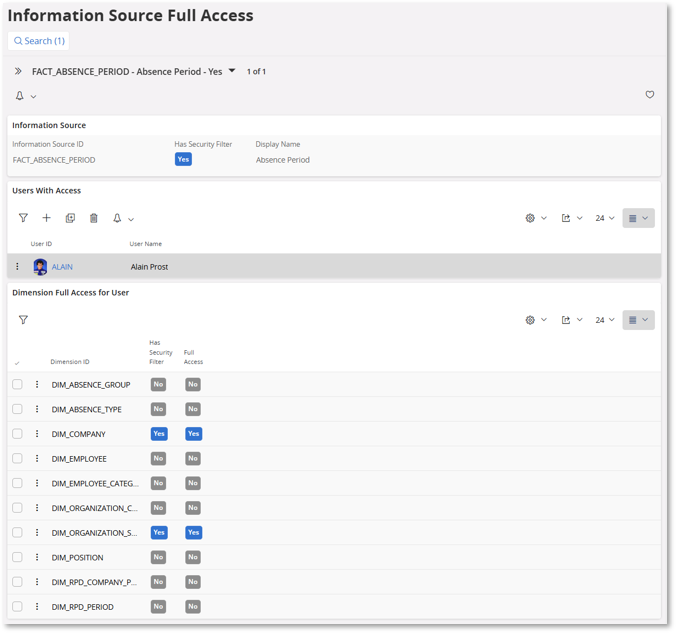Toggle select-all checkmark in dimension table header

17,363
